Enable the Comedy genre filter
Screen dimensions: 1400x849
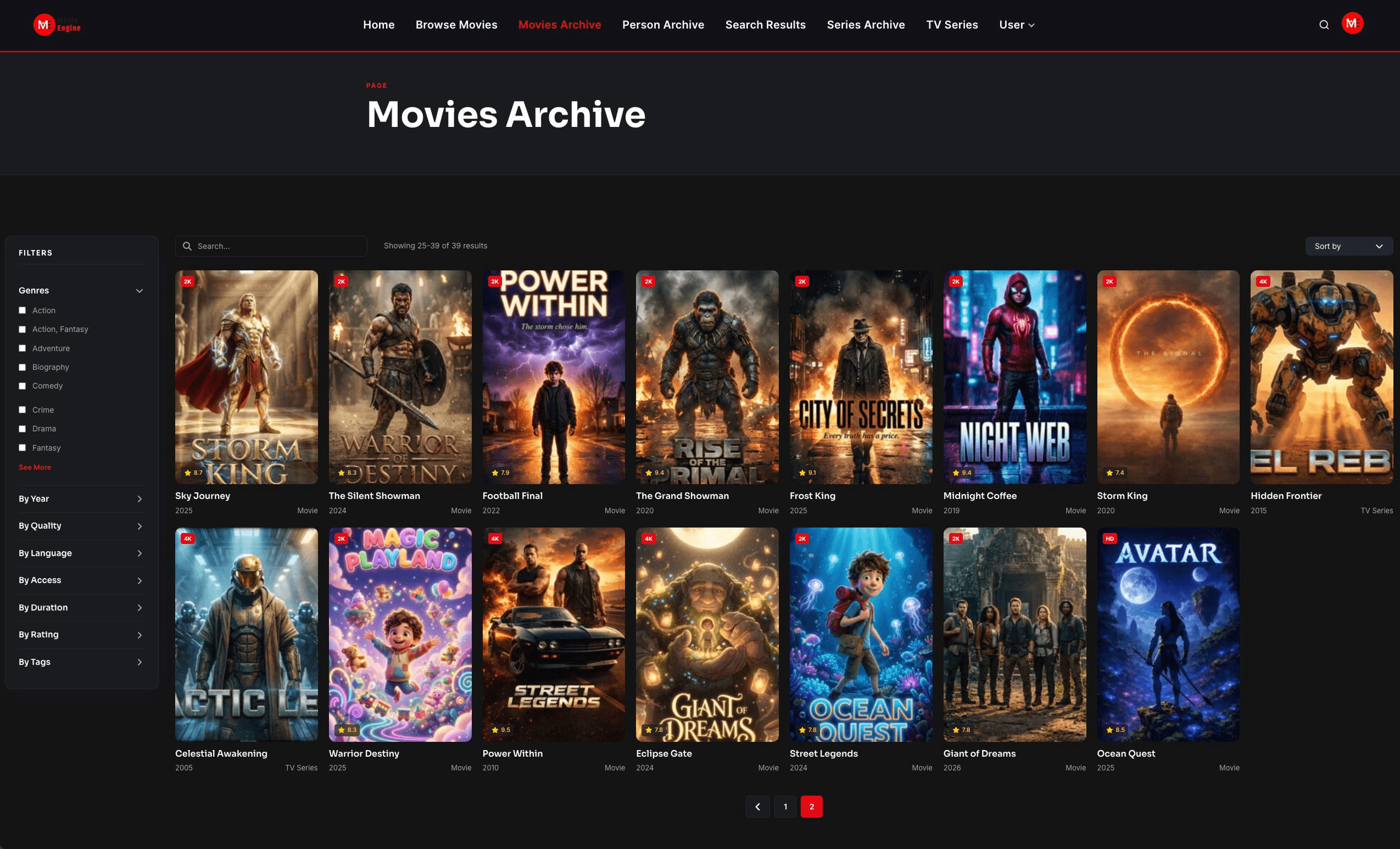23,386
